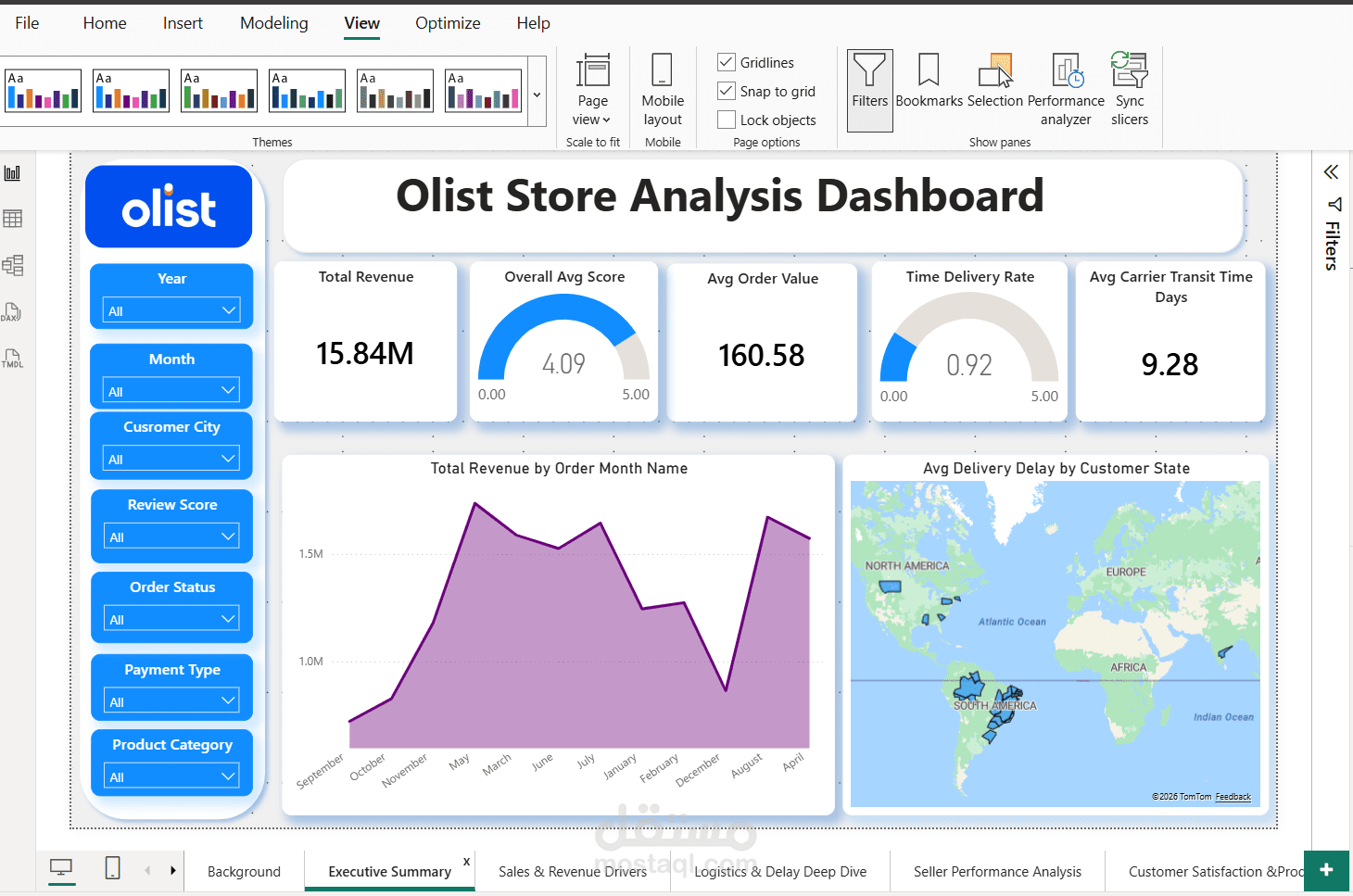Screen dimensions: 1353x896
Task: Apply the first theme thumbnail
Action: coord(43,91)
